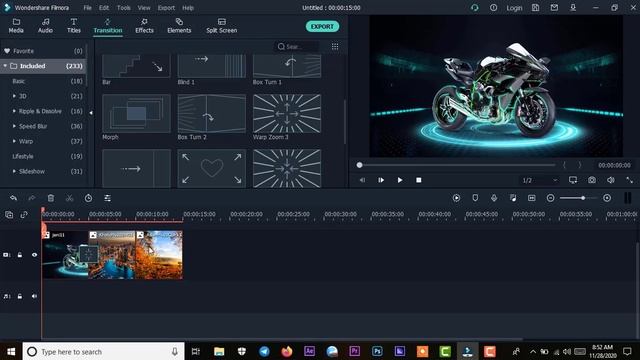Select the Box Turn 2 transition thumbnail
Image resolution: width=640 pixels, height=360 pixels.
coord(212,113)
